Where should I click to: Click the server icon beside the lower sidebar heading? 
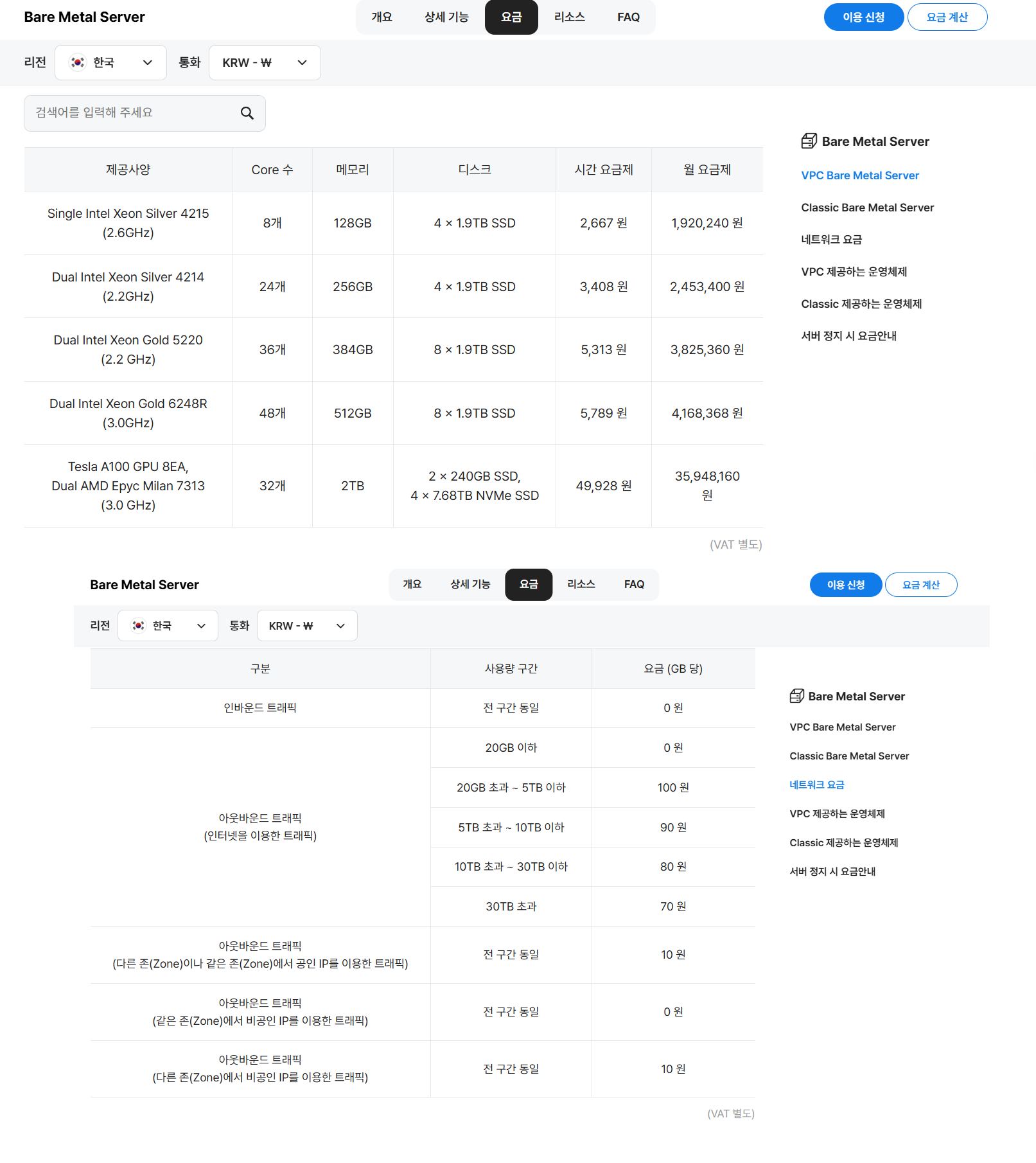[x=796, y=696]
